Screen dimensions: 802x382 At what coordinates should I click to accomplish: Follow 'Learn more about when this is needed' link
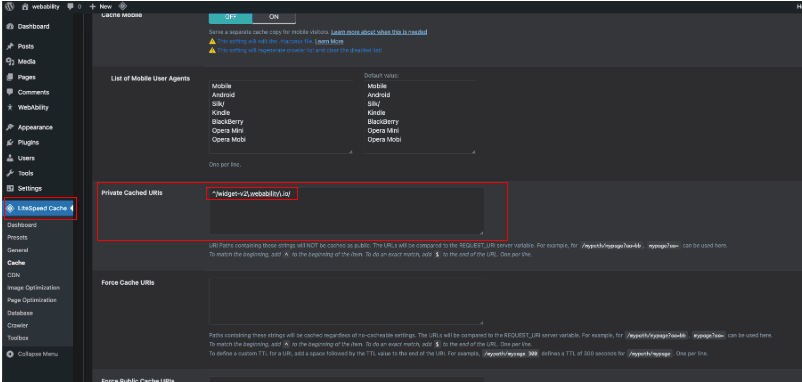click(x=379, y=32)
